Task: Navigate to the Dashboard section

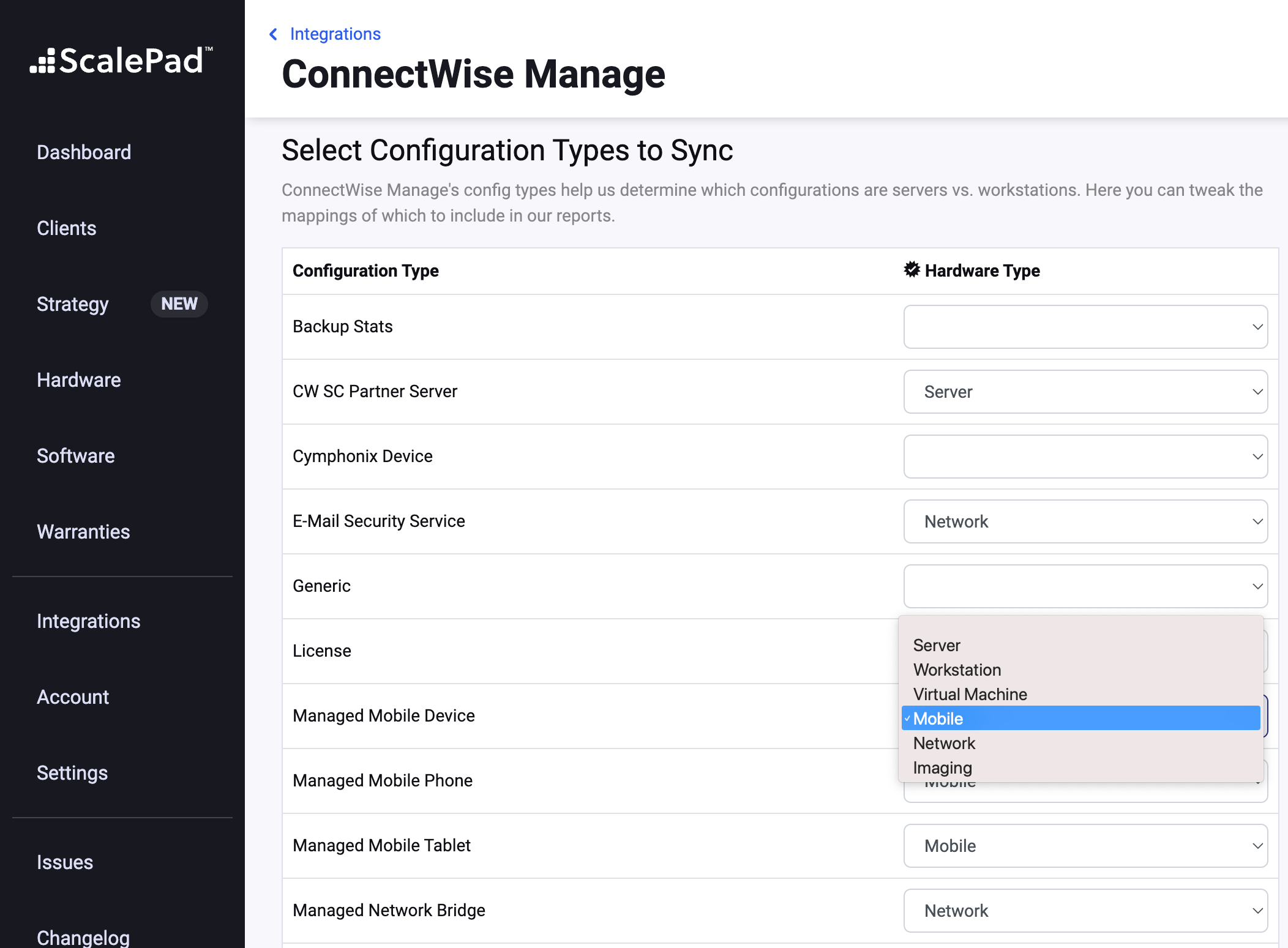Action: point(84,152)
